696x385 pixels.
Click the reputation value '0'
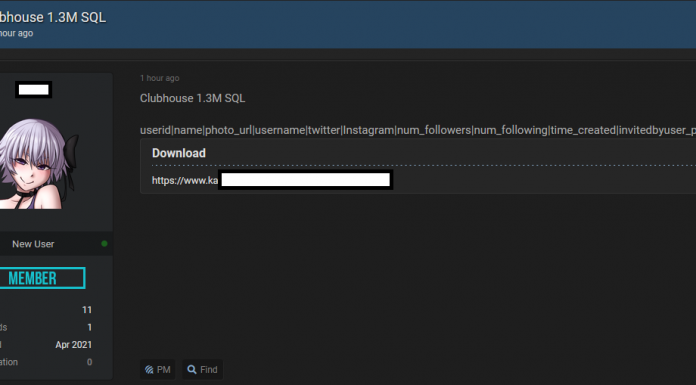[x=90, y=362]
